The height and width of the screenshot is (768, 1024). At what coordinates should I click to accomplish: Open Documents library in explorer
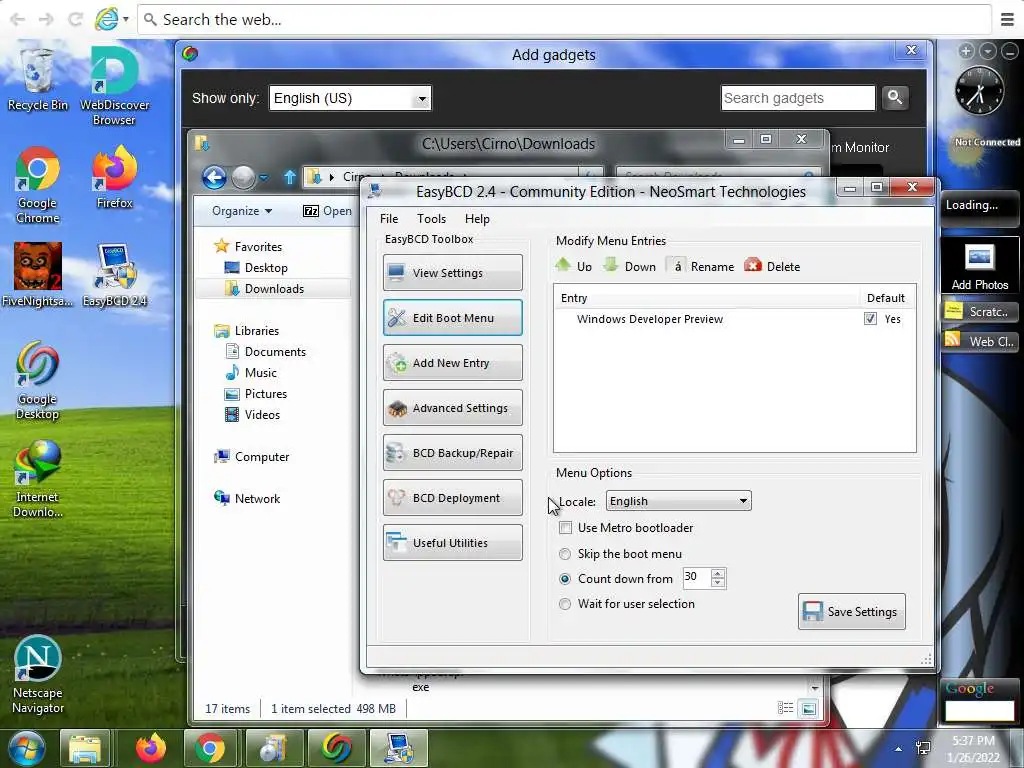click(275, 351)
